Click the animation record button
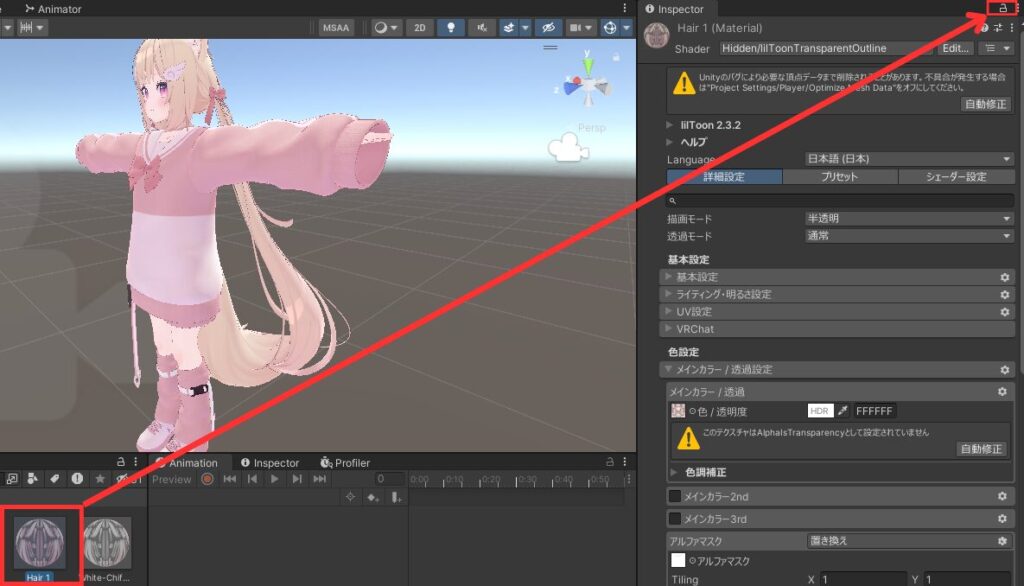The width and height of the screenshot is (1024, 586). (207, 480)
